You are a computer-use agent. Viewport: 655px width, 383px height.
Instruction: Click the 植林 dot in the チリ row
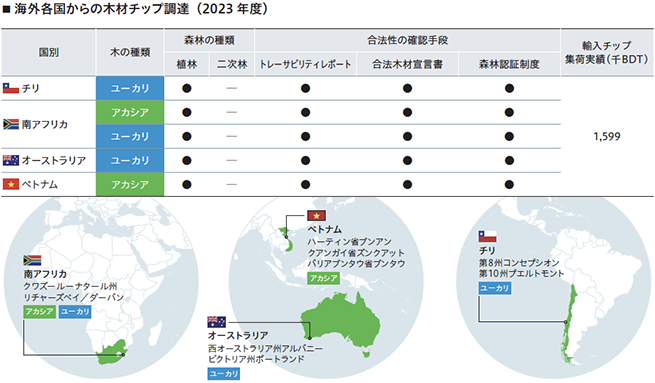pos(187,88)
